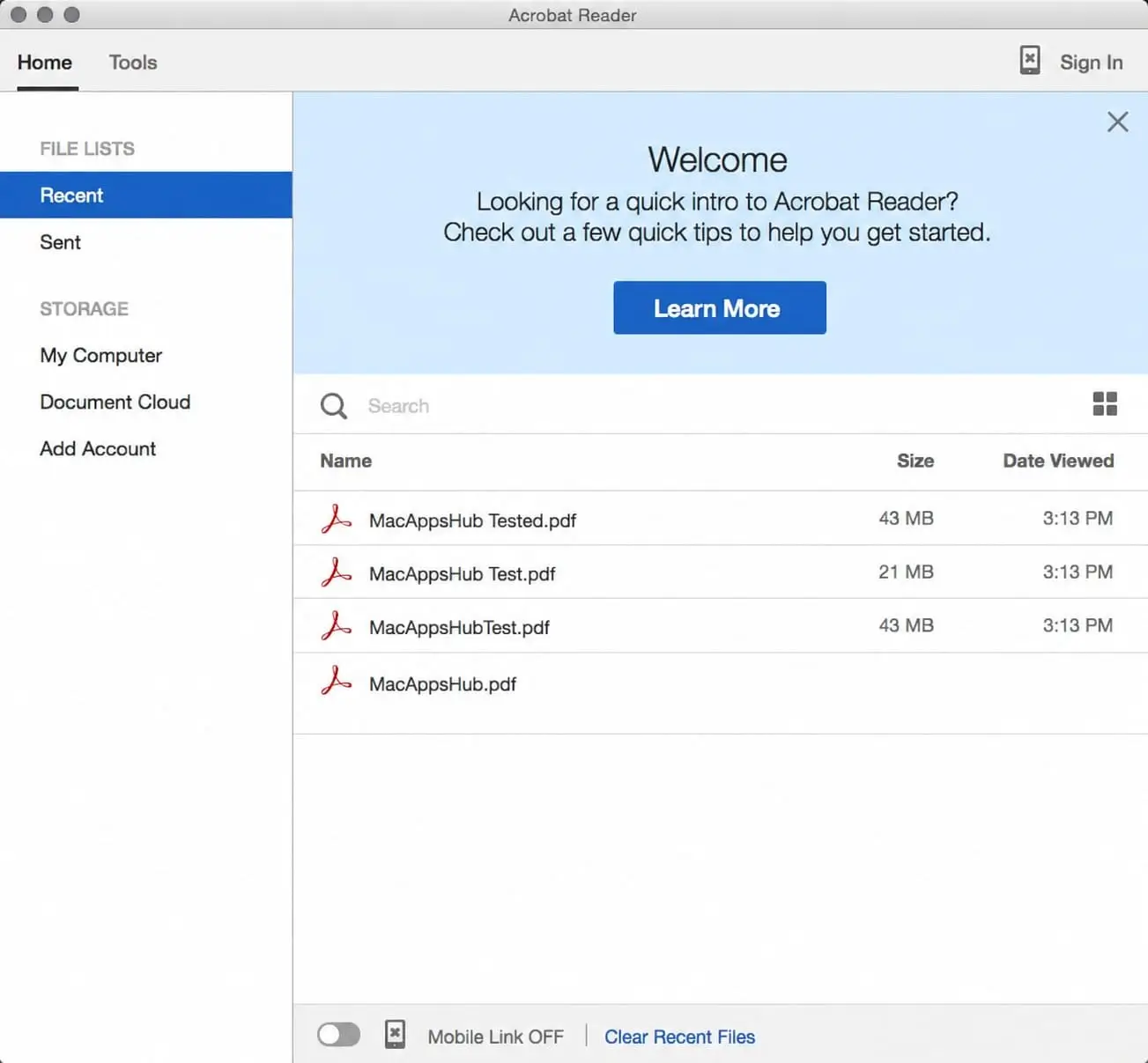Click the Learn More button
This screenshot has height=1063, width=1148.
click(720, 307)
